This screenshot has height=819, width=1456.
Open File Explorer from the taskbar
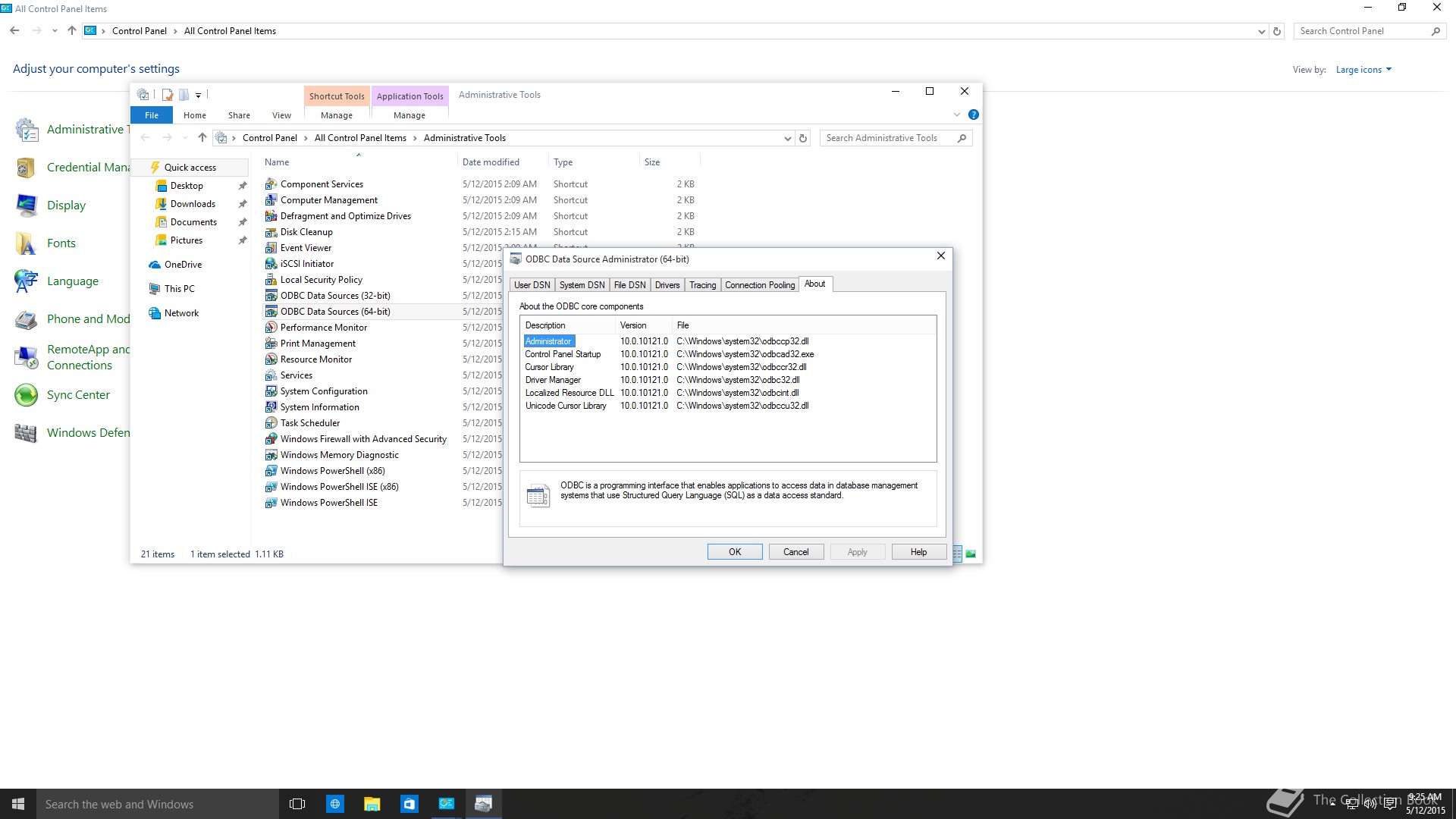[x=372, y=804]
